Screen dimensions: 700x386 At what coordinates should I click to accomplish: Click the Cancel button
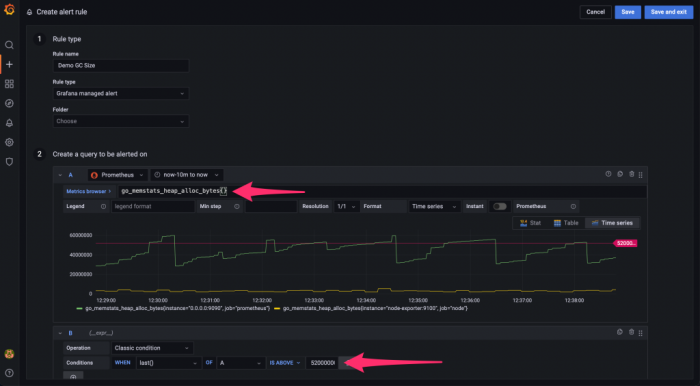595,12
